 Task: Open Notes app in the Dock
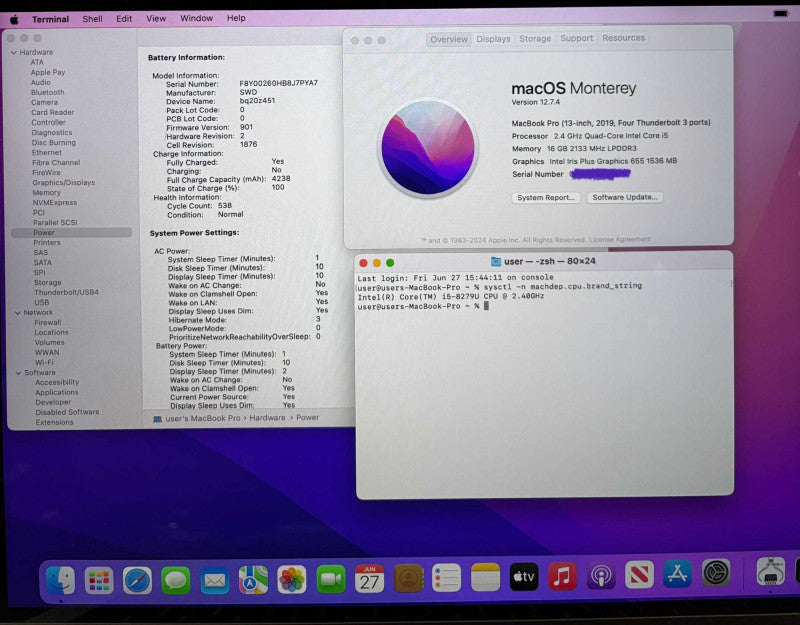[x=485, y=577]
